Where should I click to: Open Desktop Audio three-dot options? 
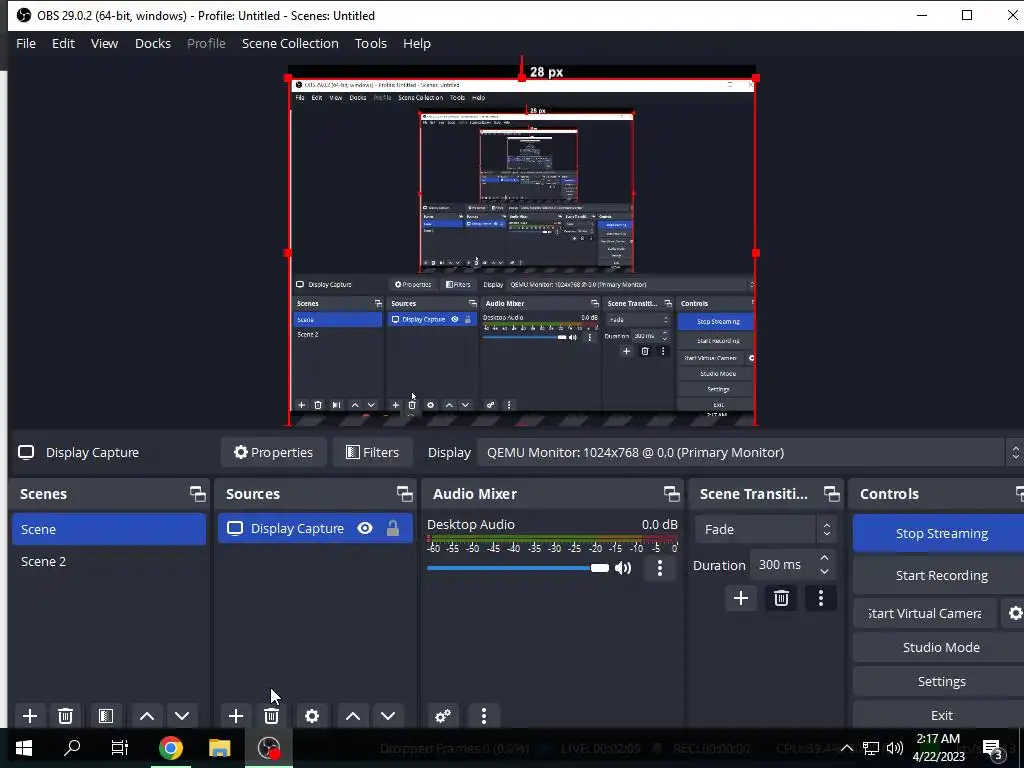coord(660,568)
